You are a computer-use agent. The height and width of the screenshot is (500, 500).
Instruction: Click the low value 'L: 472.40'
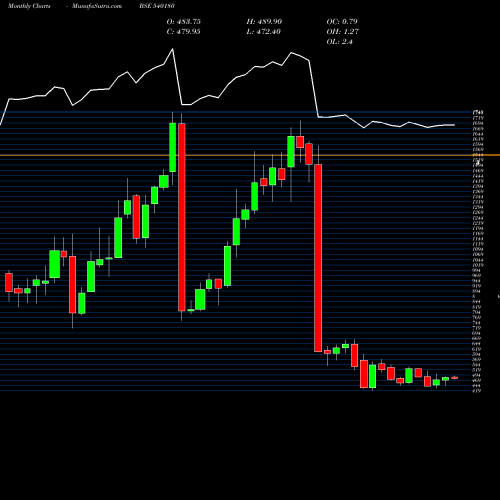[x=264, y=32]
